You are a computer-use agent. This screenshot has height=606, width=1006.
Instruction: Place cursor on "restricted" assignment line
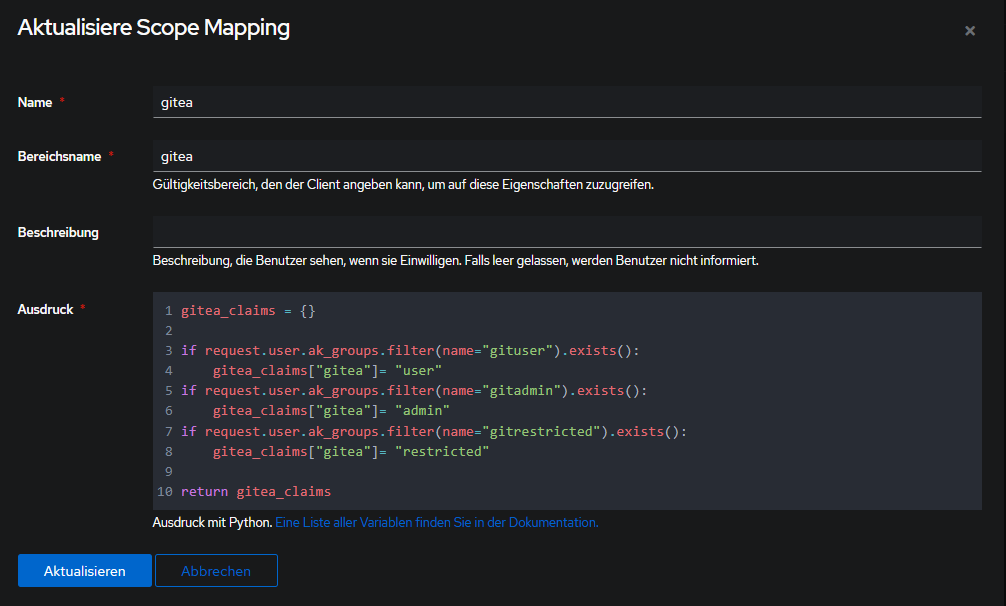pos(351,452)
